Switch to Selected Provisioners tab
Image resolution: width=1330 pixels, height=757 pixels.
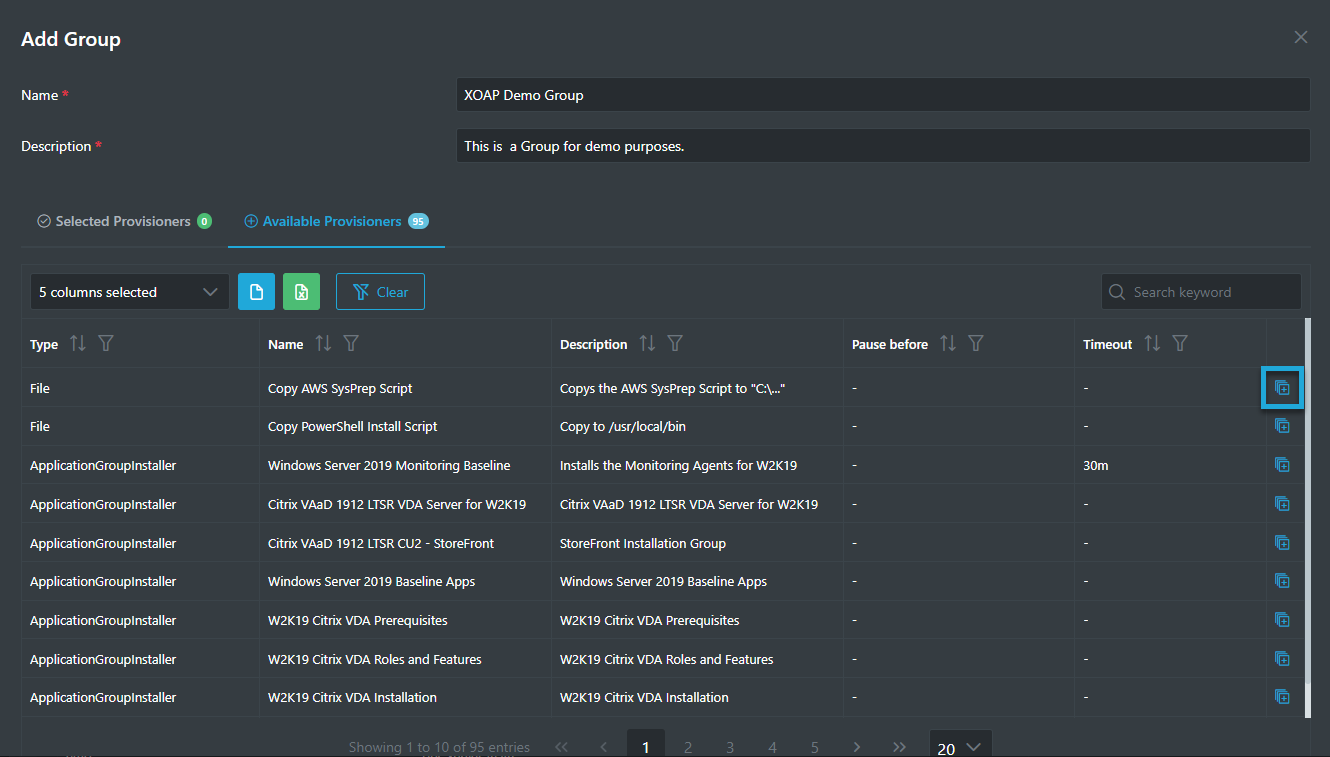pyautogui.click(x=124, y=221)
